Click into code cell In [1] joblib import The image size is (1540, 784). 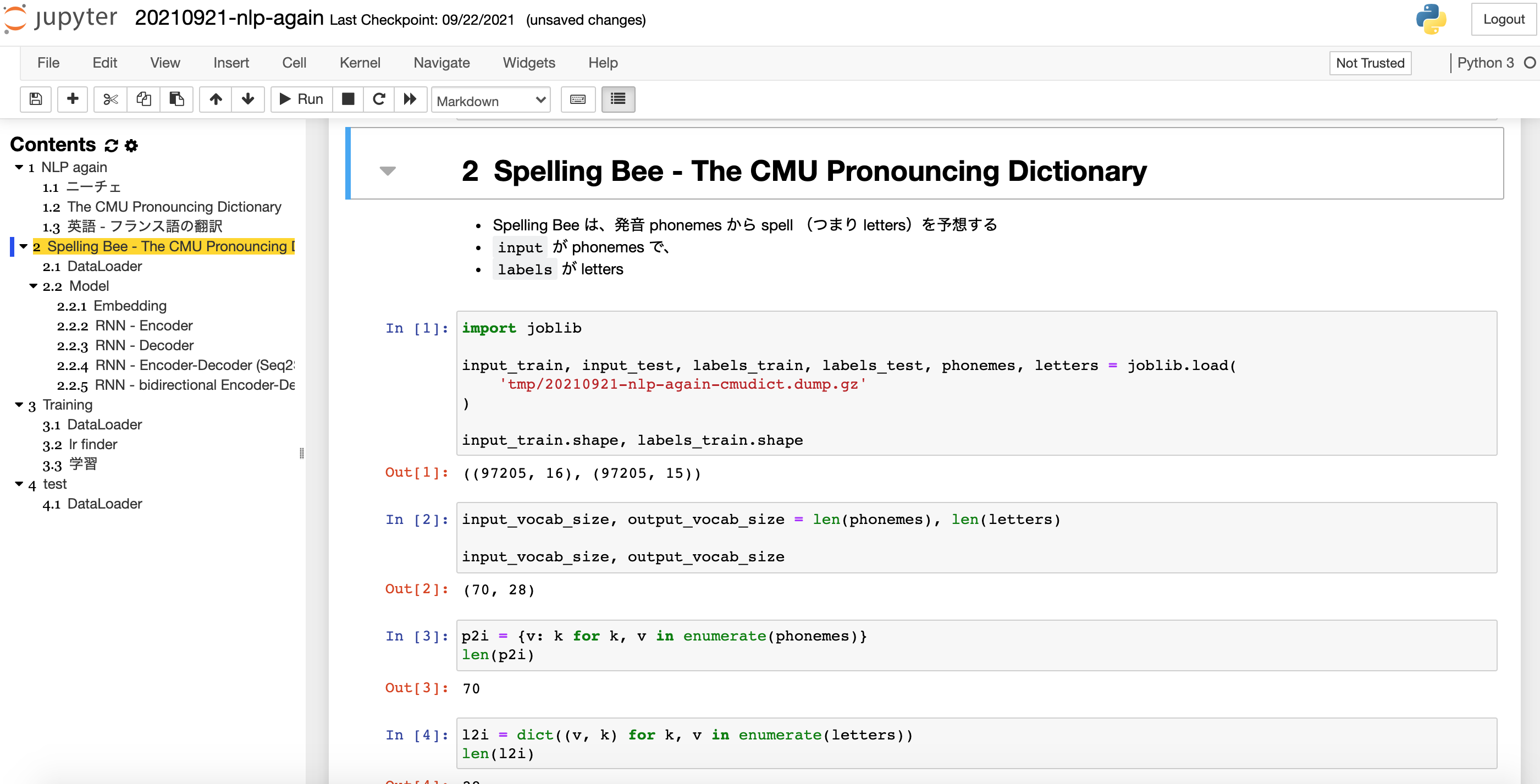976,383
